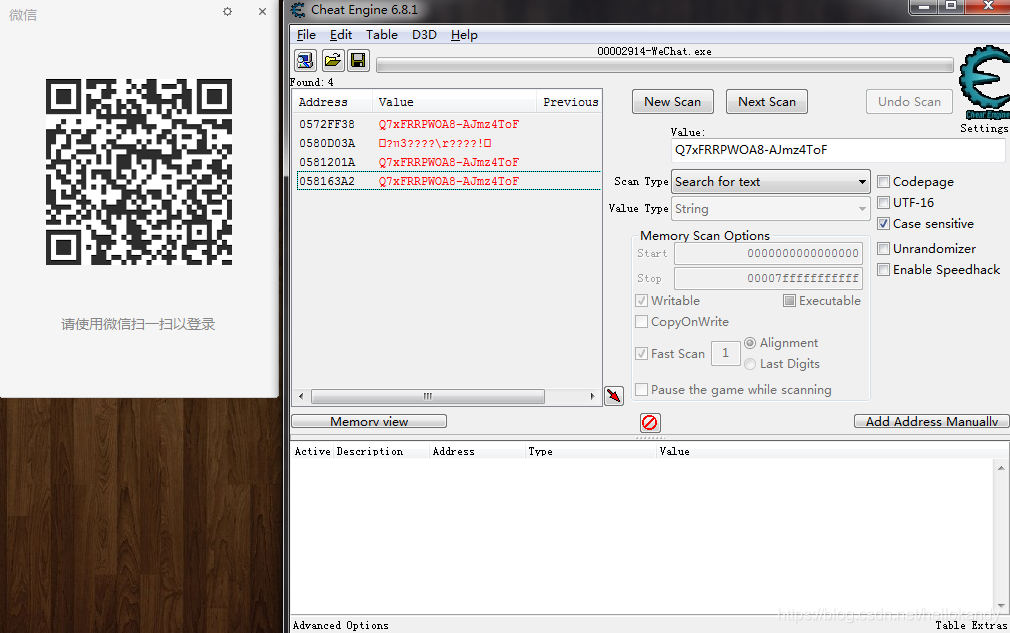Toggle the CopyOnWrite checkbox
The width and height of the screenshot is (1010, 633).
642,321
